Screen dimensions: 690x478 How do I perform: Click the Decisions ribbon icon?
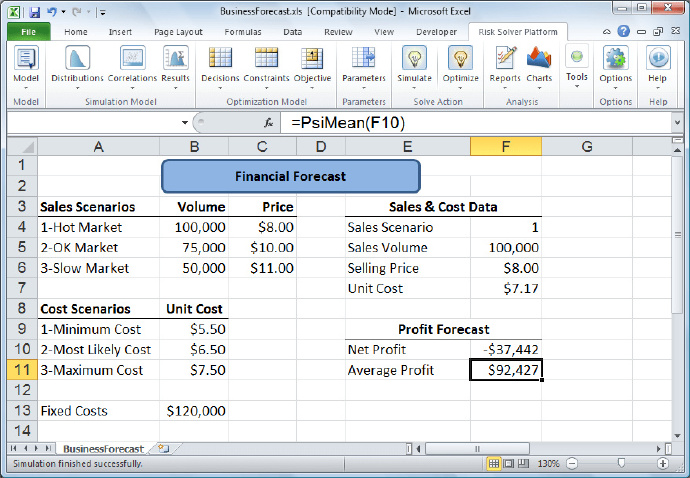tap(220, 58)
